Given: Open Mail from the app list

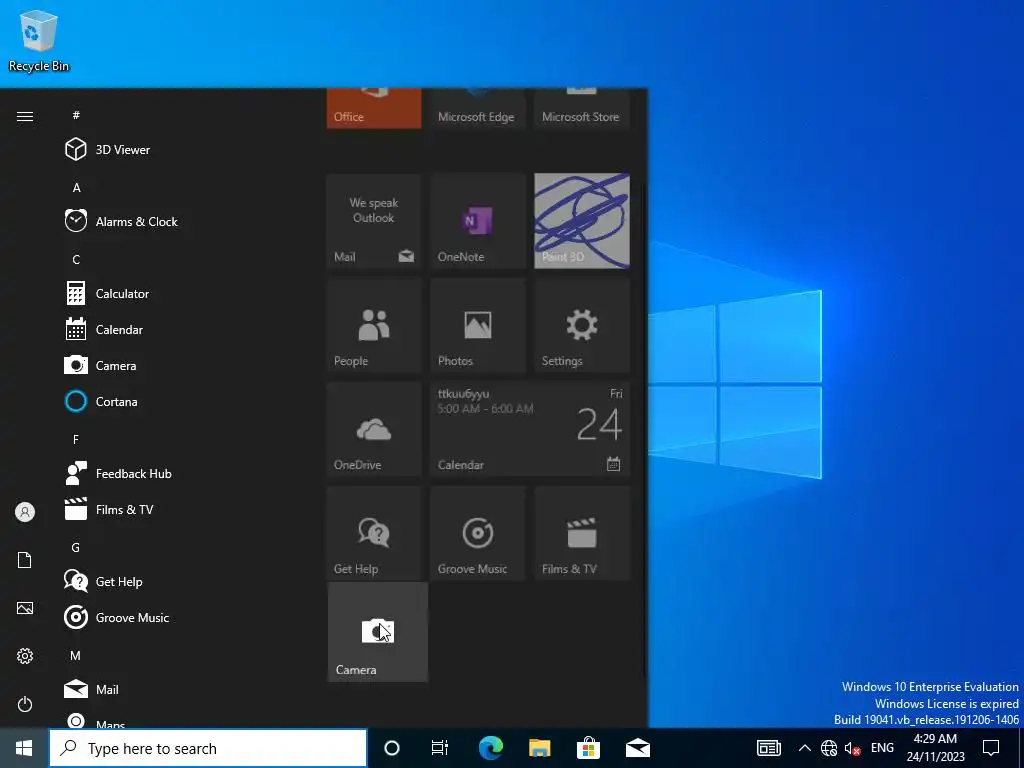Looking at the screenshot, I should pyautogui.click(x=176, y=689).
